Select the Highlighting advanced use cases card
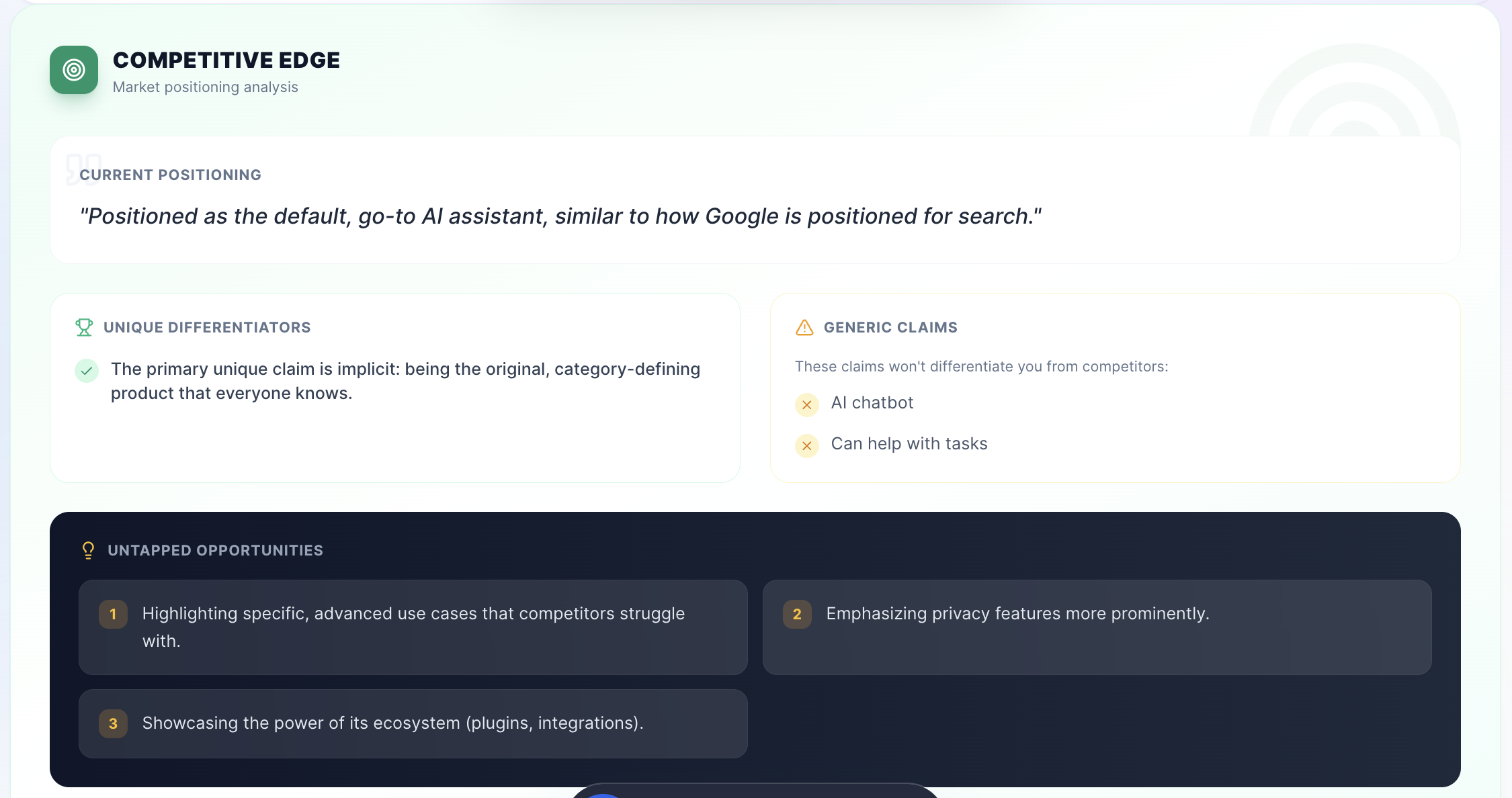1512x798 pixels. click(413, 627)
